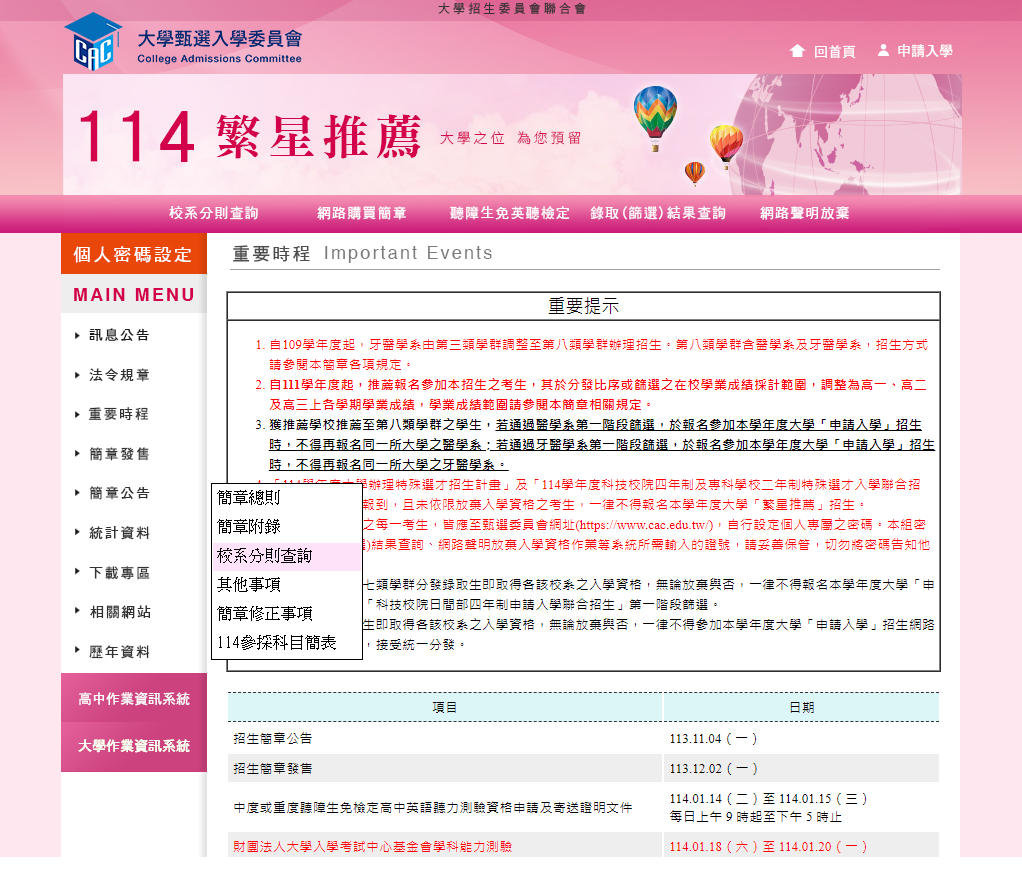Expand arrow beside 重要時程
Viewport: 1022px width, 879px height.
pyautogui.click(x=77, y=414)
